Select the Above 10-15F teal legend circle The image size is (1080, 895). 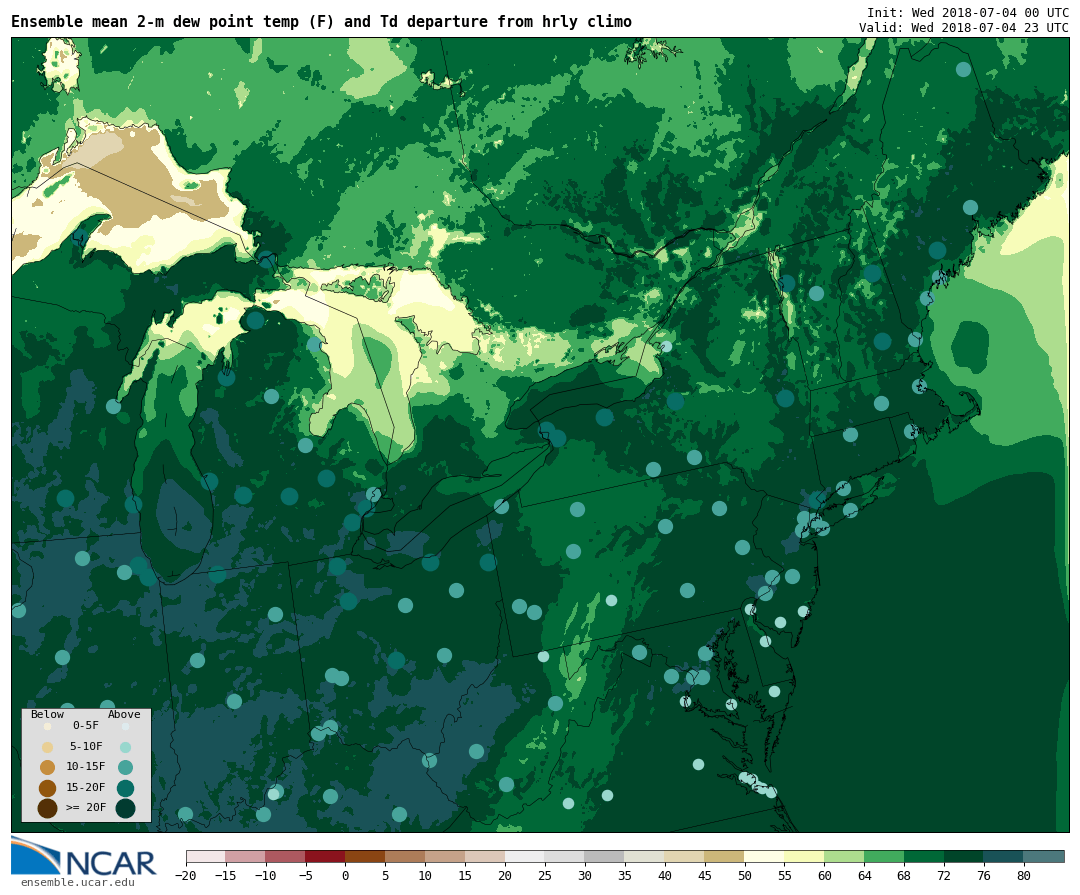click(x=125, y=767)
